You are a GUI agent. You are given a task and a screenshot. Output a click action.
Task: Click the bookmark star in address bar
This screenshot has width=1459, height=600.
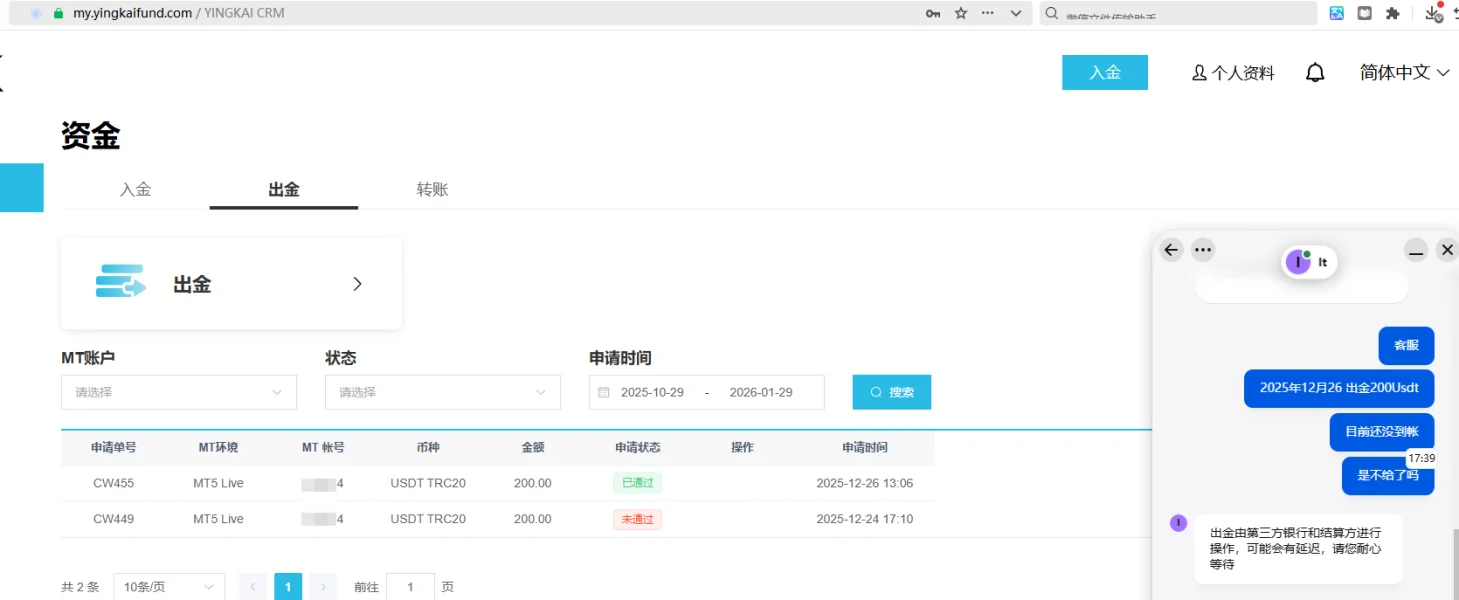click(961, 13)
